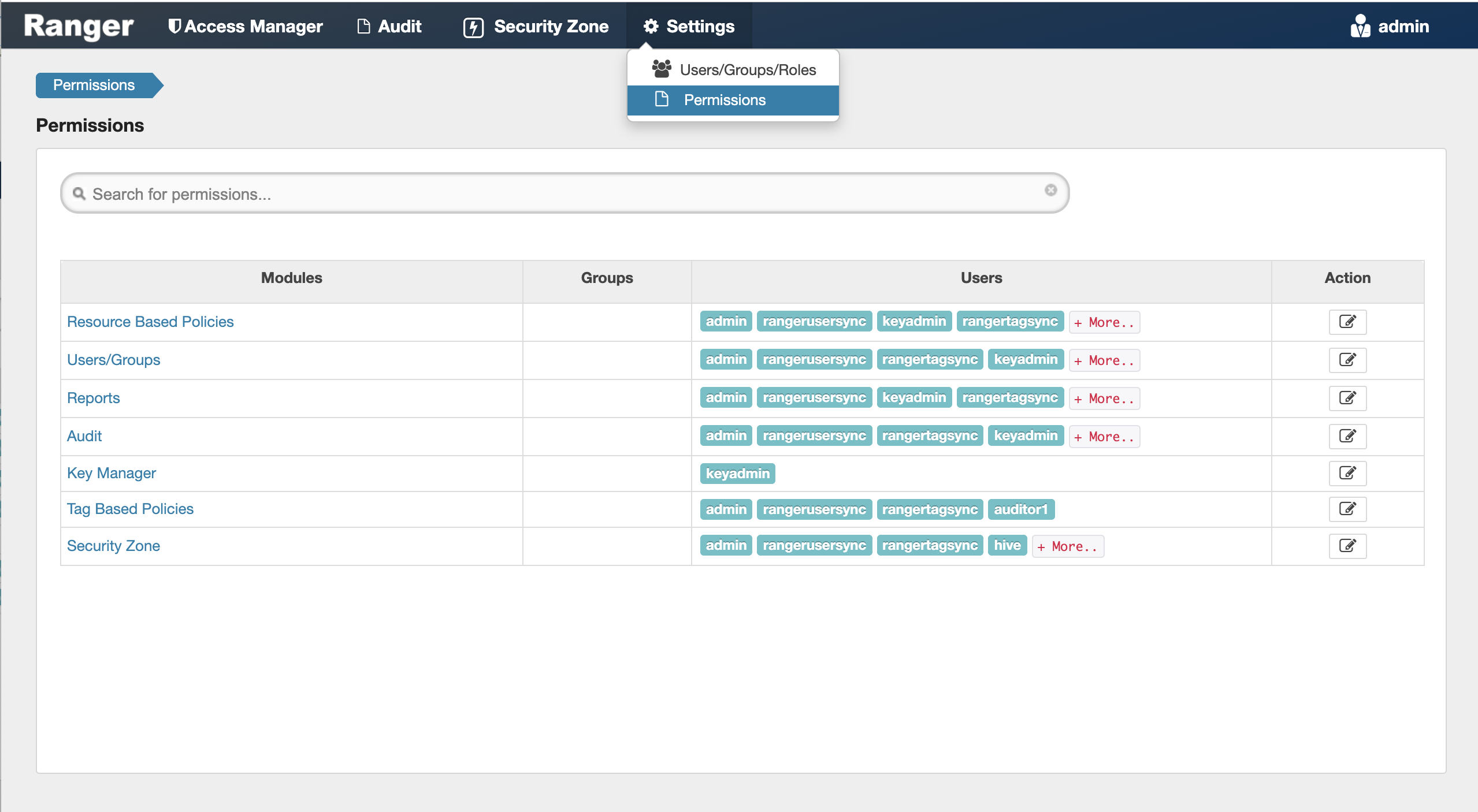Show more users in Reports row
1478x812 pixels.
point(1104,398)
